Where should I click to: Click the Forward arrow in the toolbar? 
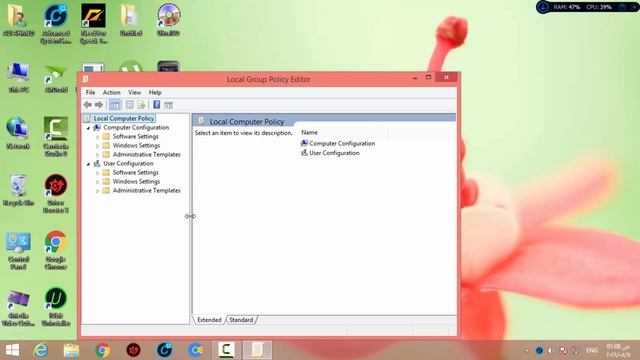(99, 105)
